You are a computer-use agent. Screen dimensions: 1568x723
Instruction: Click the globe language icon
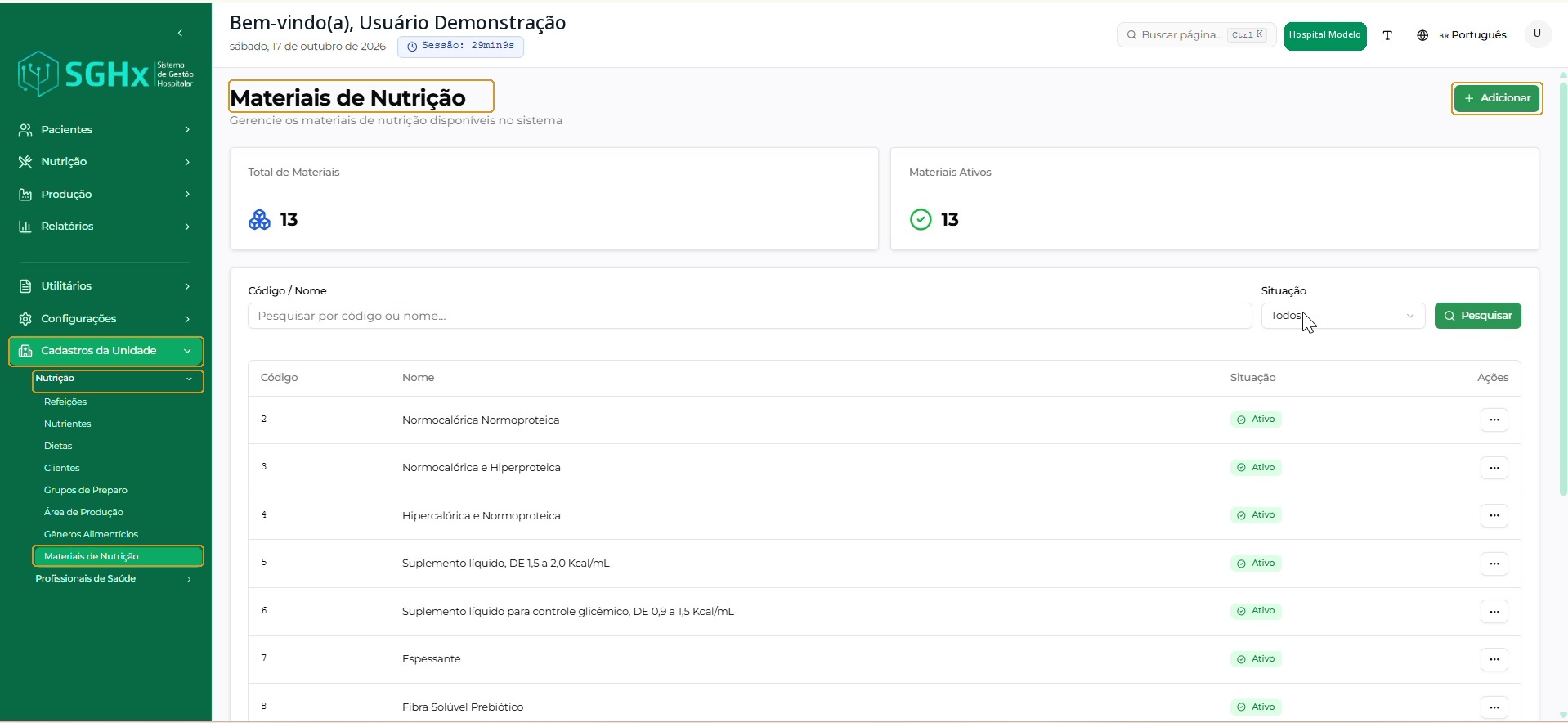1422,35
